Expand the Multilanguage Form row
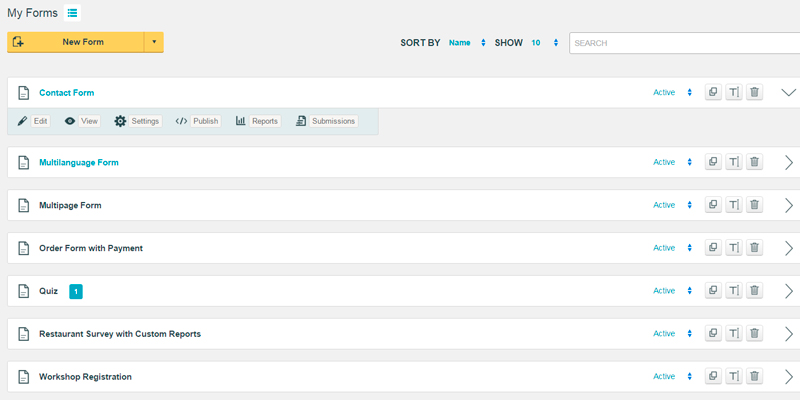The width and height of the screenshot is (800, 400). coord(788,162)
